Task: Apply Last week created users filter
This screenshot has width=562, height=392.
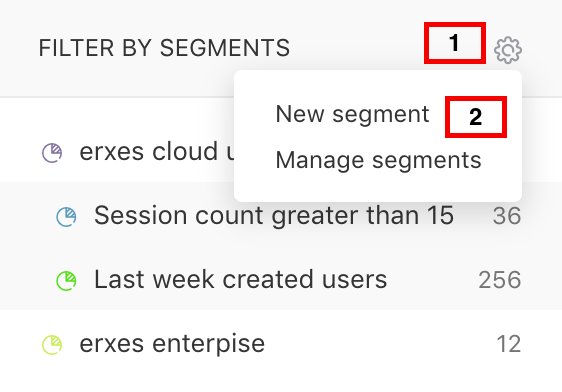Action: point(240,279)
